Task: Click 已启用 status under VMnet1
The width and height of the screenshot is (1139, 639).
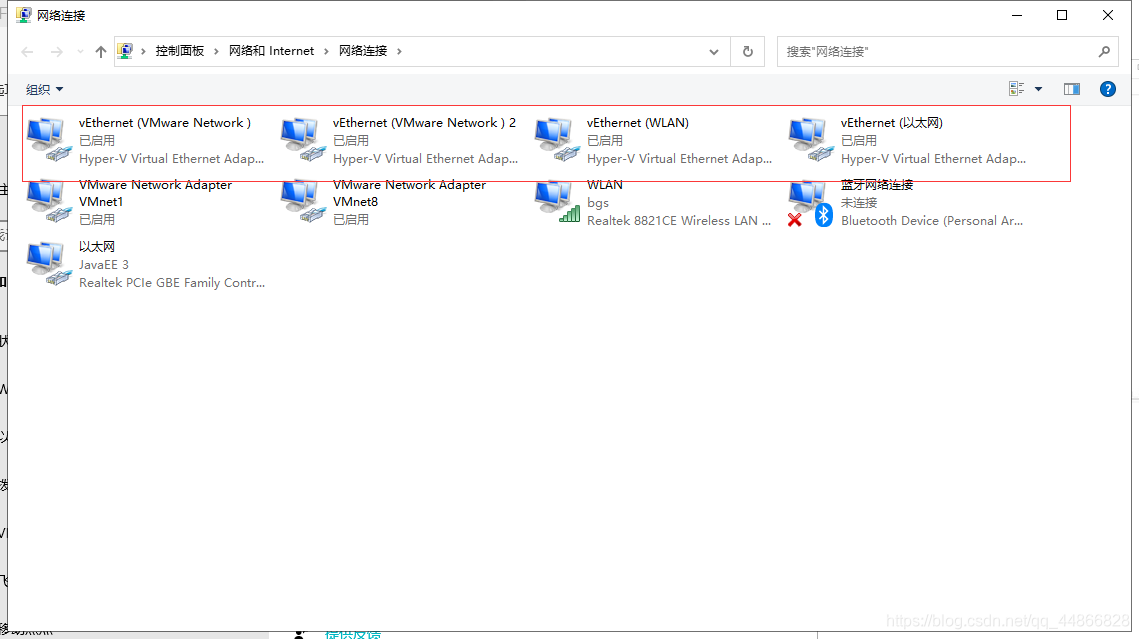Action: (x=97, y=219)
